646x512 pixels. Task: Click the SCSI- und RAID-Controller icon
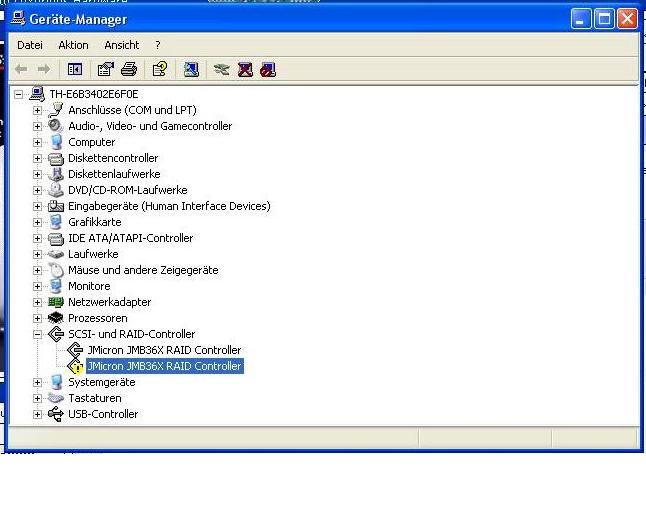pos(56,334)
